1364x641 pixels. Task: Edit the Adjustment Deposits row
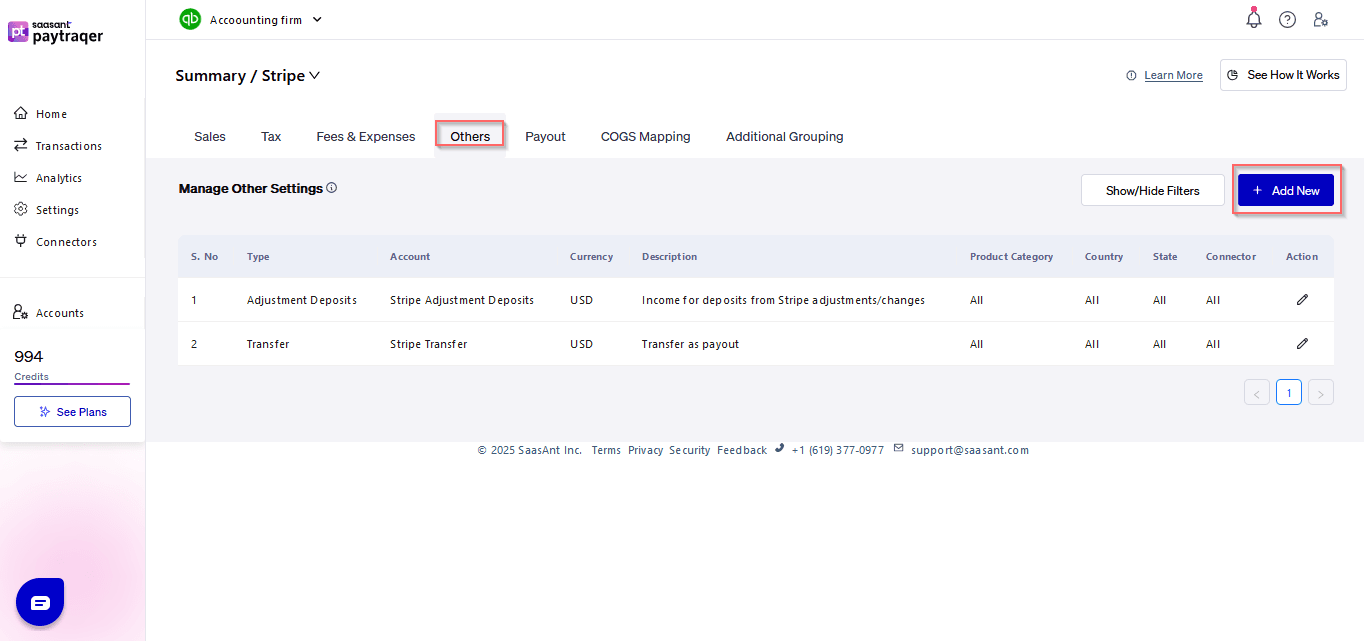tap(1302, 299)
